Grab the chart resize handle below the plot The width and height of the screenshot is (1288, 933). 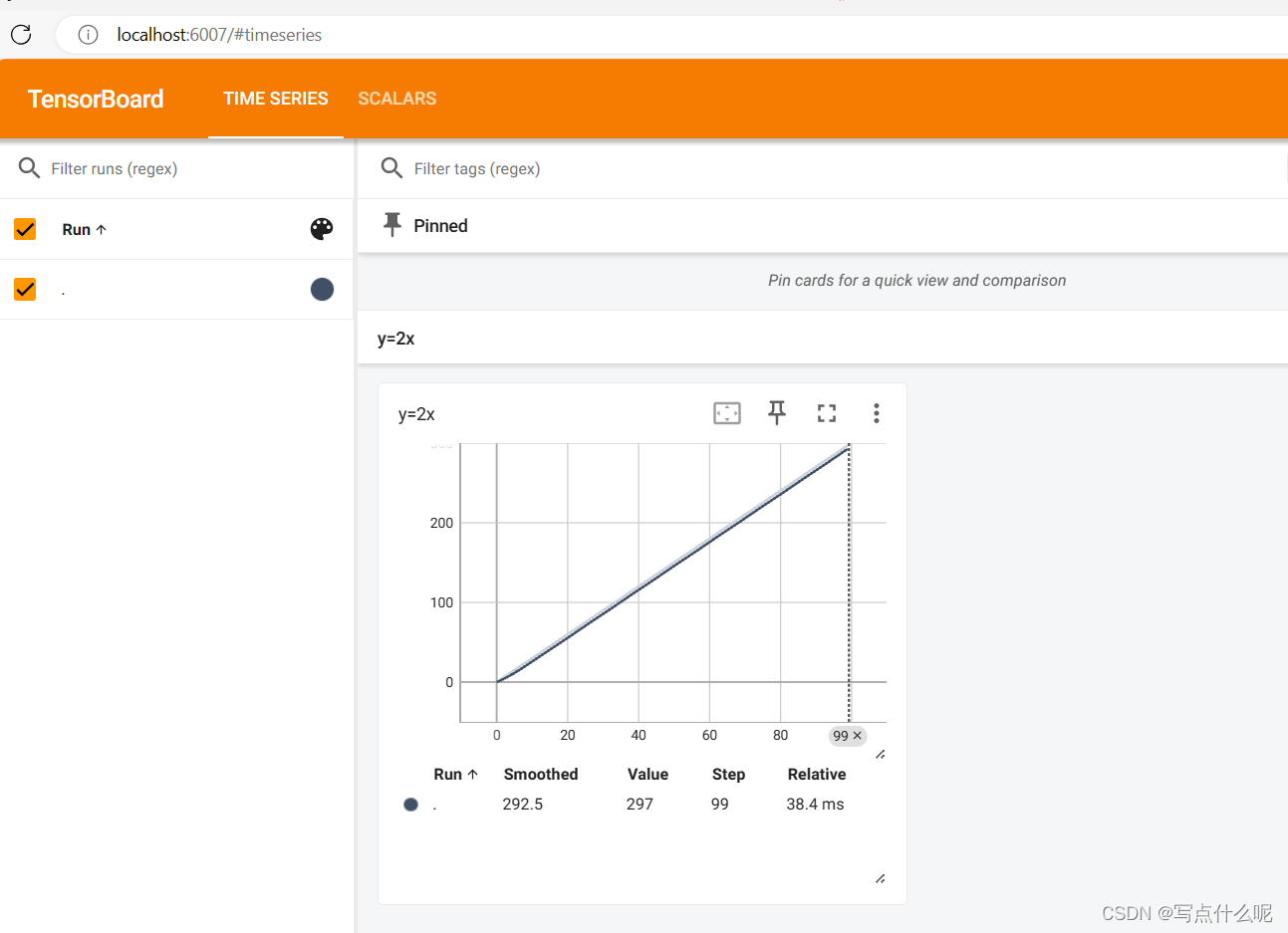[x=881, y=755]
